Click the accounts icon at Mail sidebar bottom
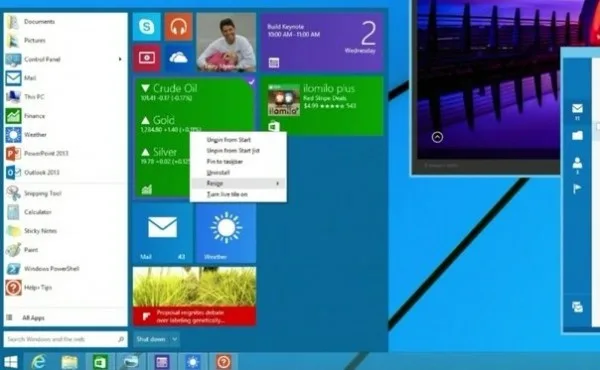The image size is (600, 370). [577, 306]
